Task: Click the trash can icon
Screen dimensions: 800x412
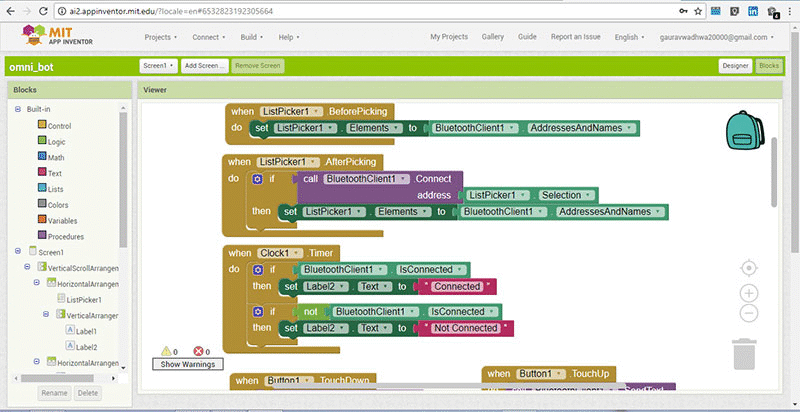Action: (744, 354)
